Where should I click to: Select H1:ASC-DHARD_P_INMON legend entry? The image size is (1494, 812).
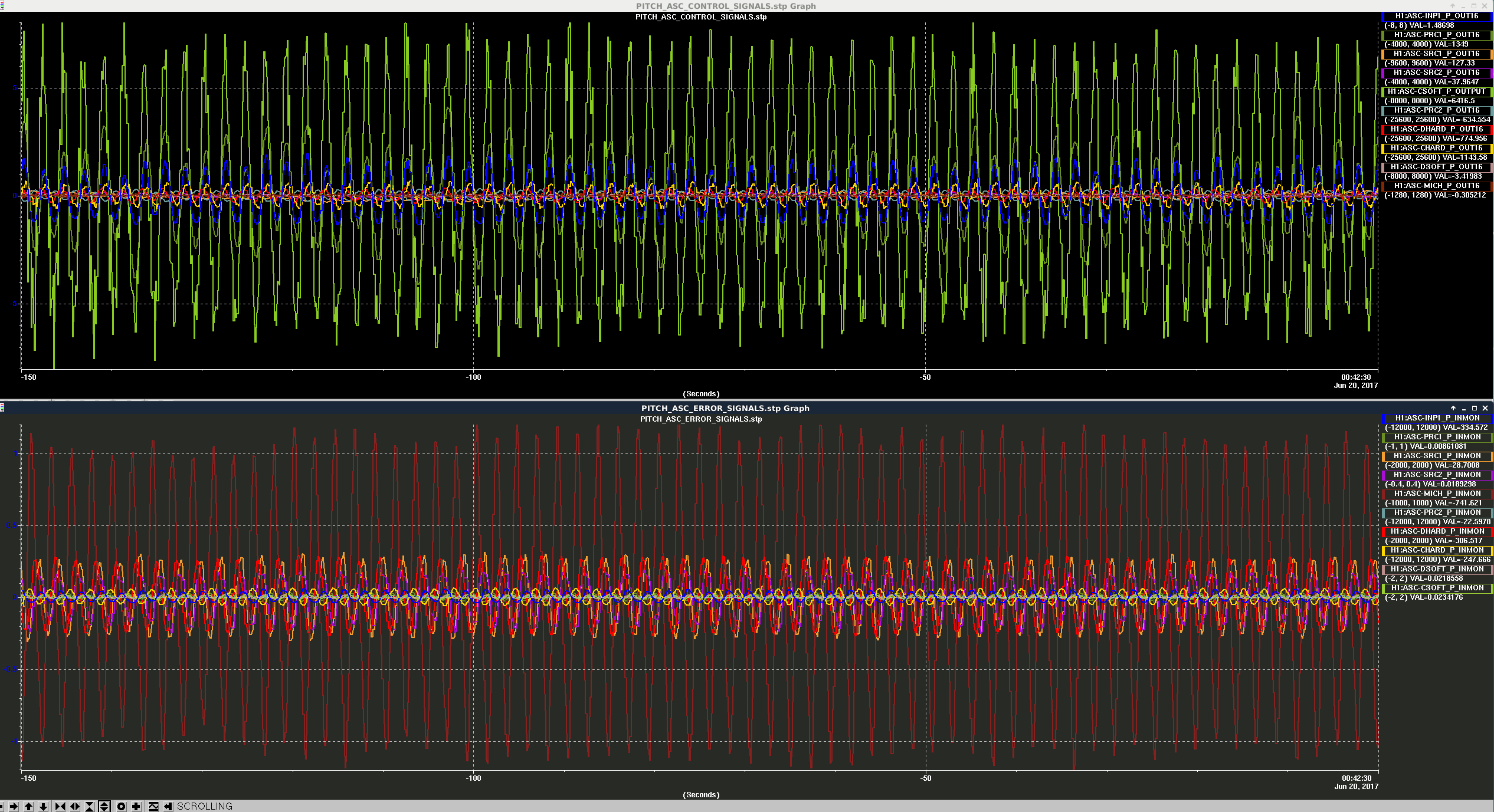pyautogui.click(x=1437, y=531)
